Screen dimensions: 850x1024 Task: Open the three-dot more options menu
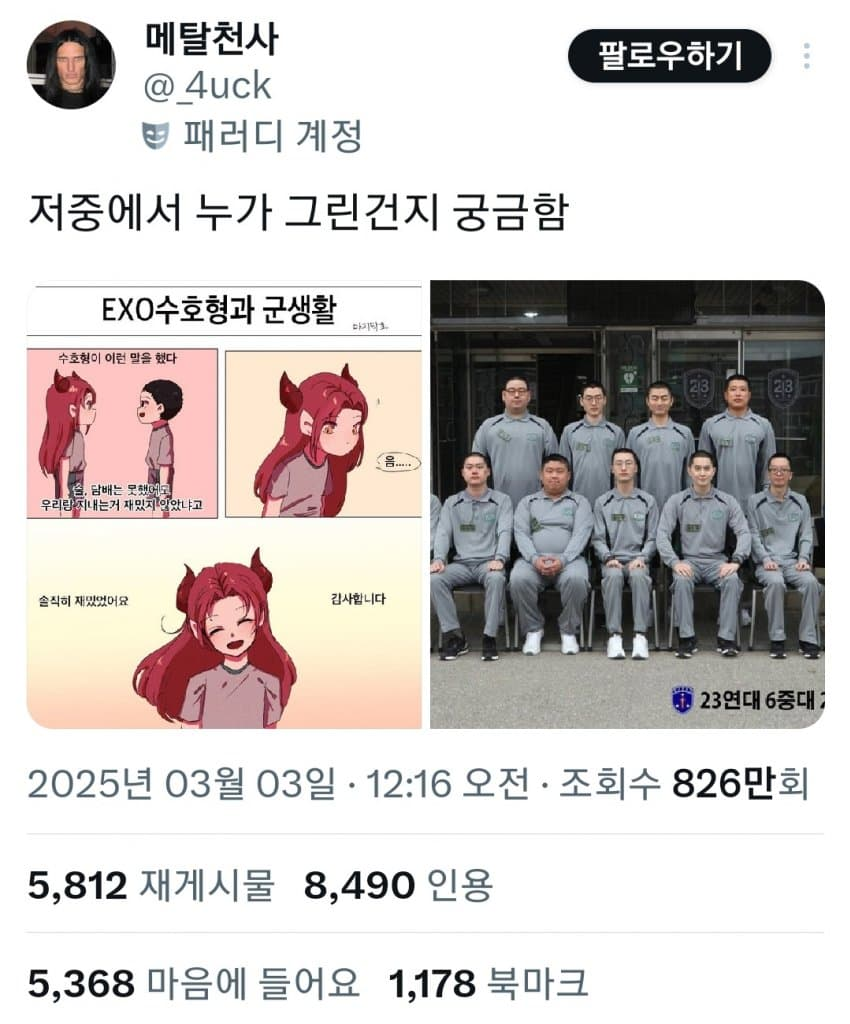click(807, 56)
